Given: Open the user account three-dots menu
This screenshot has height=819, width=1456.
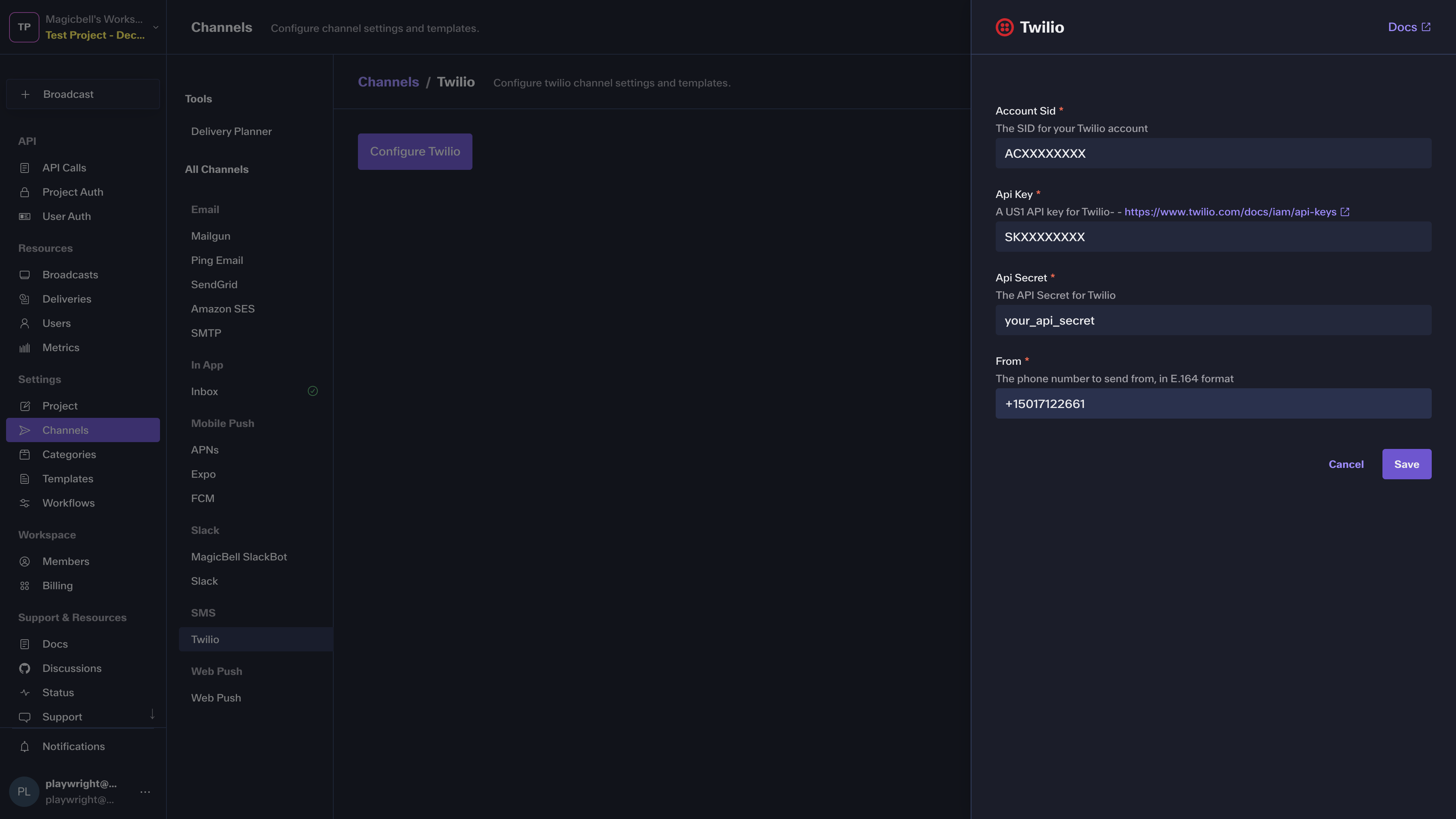Looking at the screenshot, I should (145, 792).
